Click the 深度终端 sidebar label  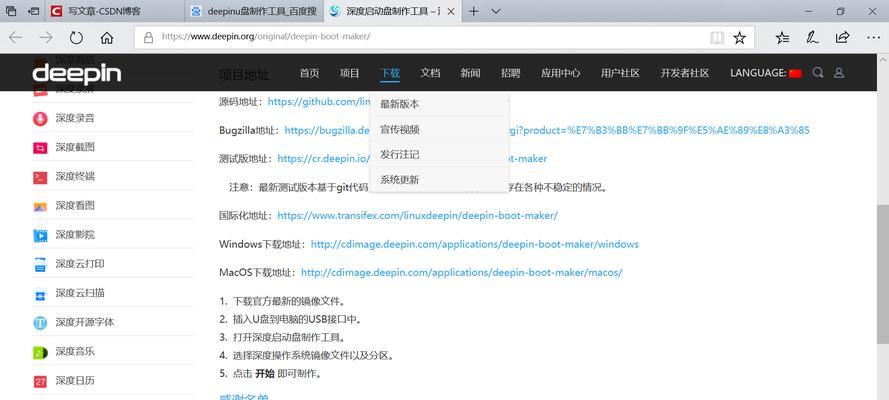click(x=75, y=177)
